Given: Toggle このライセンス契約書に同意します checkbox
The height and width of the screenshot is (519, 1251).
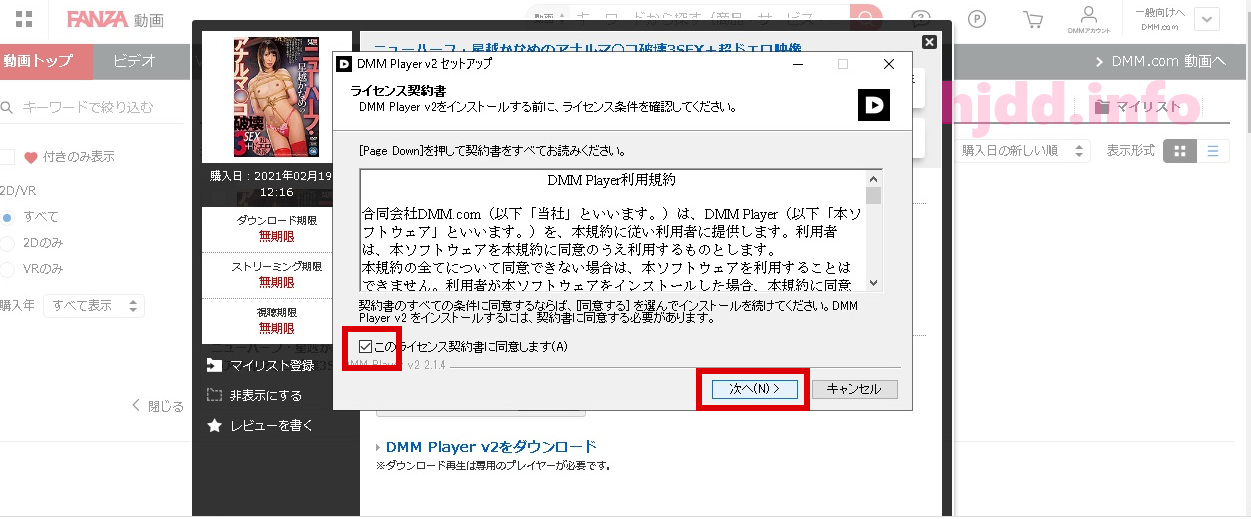Looking at the screenshot, I should [365, 346].
